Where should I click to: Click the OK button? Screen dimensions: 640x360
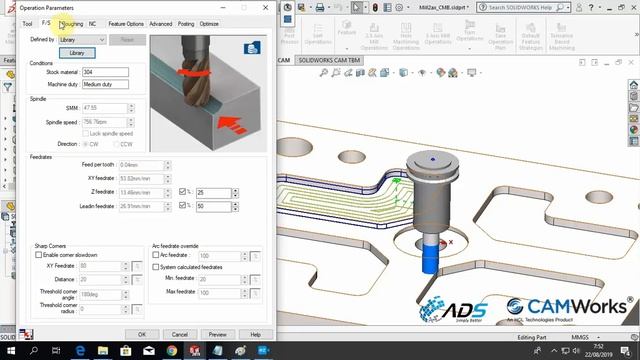pos(142,334)
